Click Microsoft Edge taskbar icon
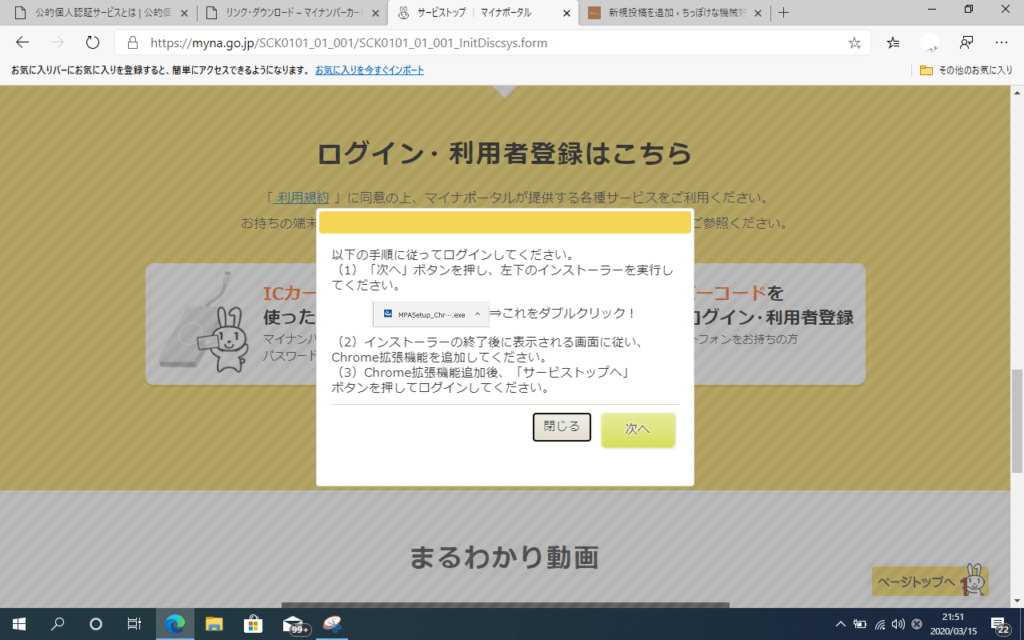This screenshot has width=1024, height=640. click(x=174, y=624)
